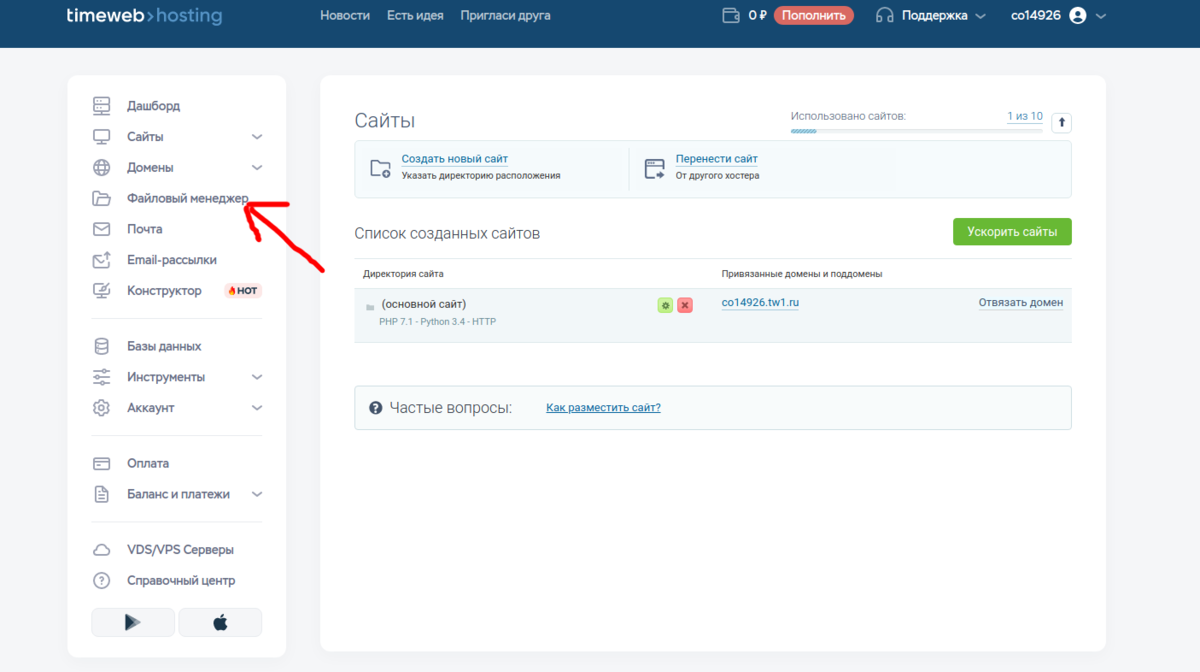The width and height of the screenshot is (1200, 672).
Task: Click Отвязать домен link
Action: point(1021,303)
